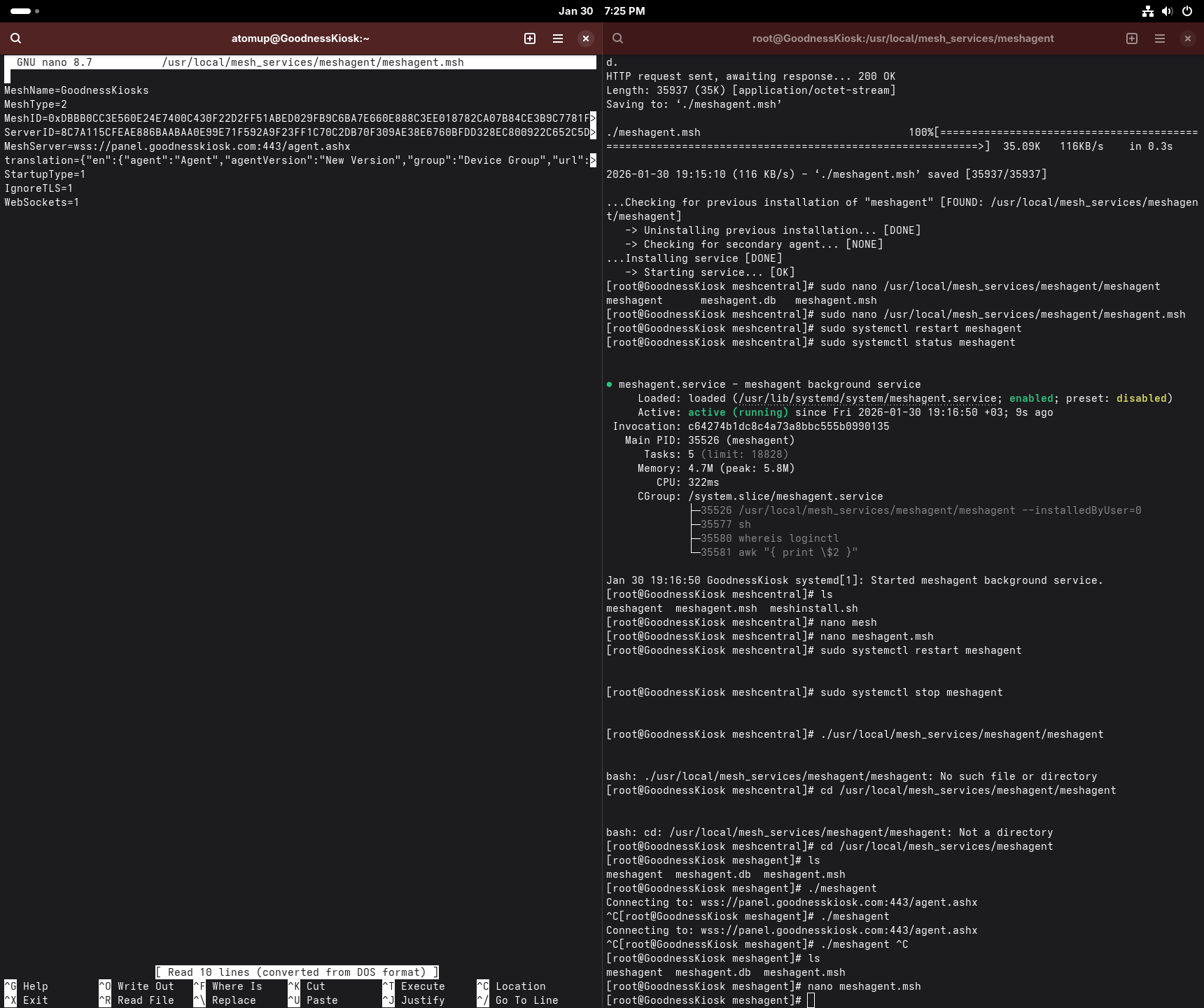Click the ^X Exit shortcut in nano
This screenshot has width=1204, height=1008.
click(x=27, y=1000)
